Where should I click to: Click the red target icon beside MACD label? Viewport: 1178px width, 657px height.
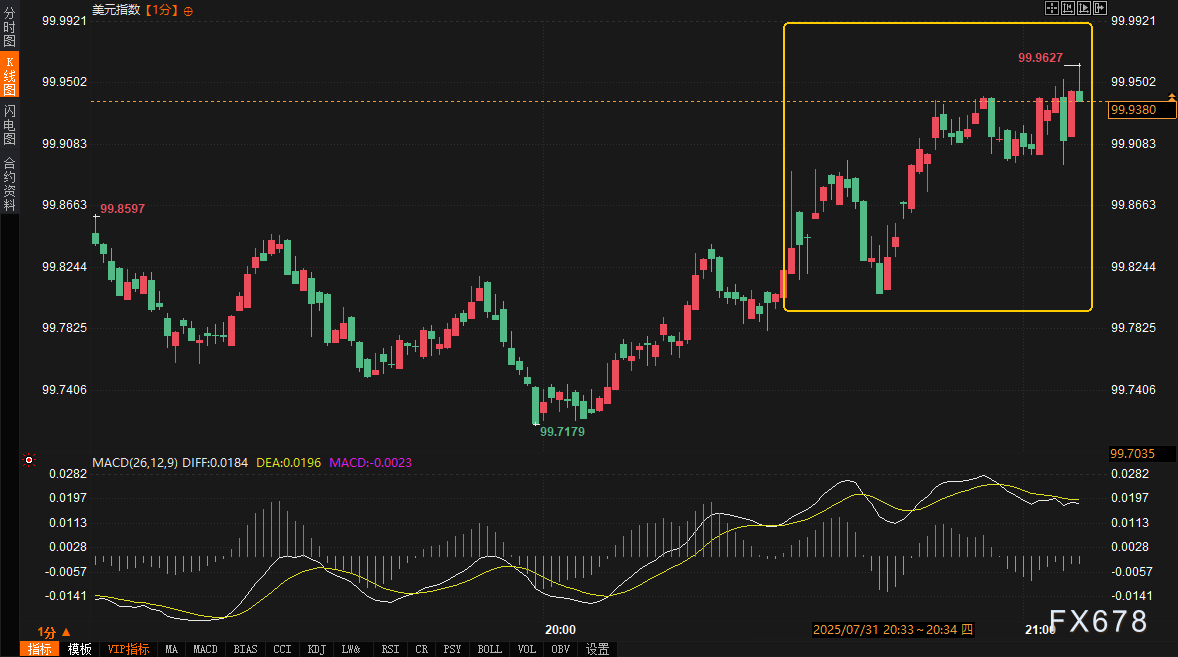point(29,461)
